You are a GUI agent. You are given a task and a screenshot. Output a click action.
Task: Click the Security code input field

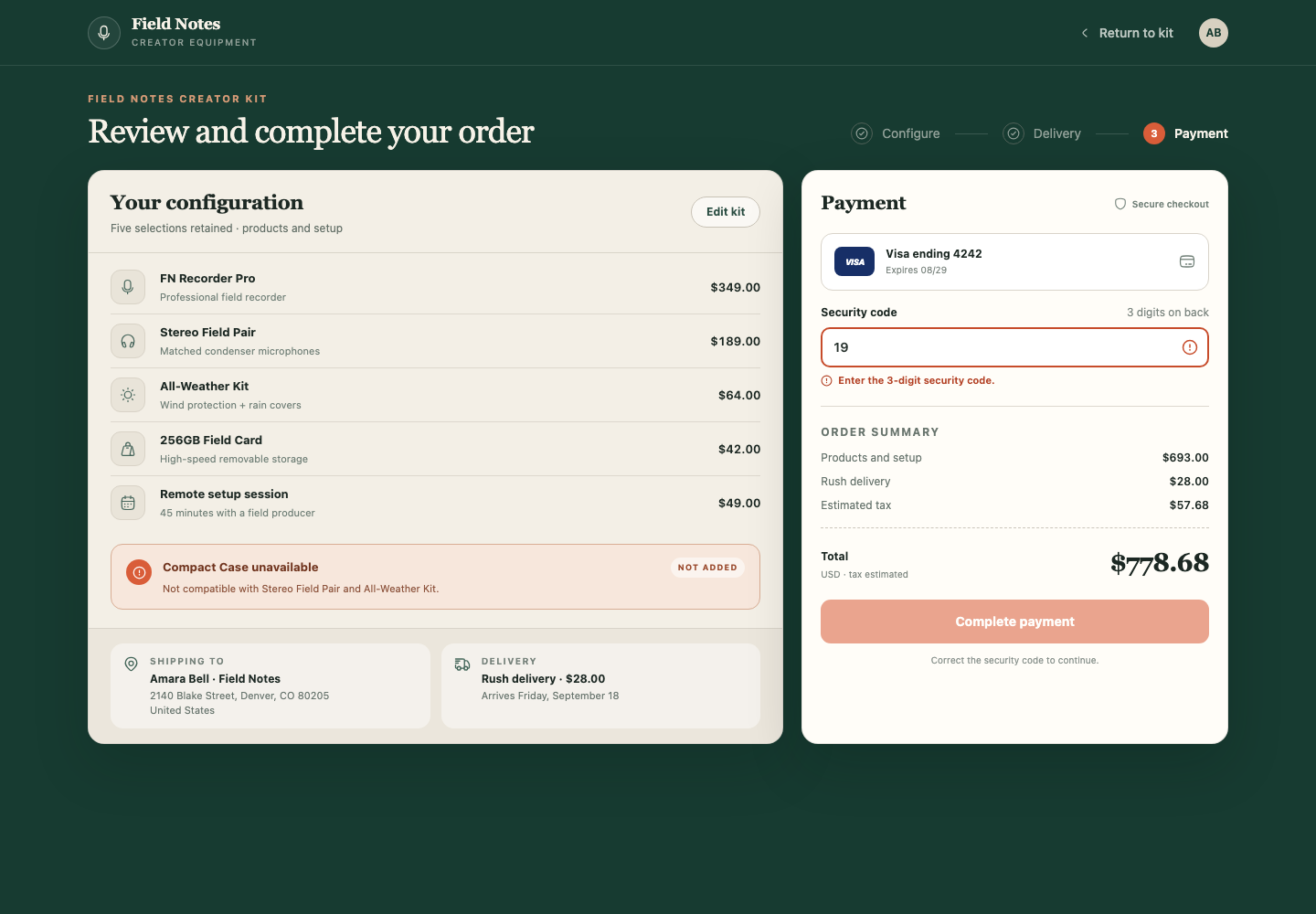[x=1014, y=347]
